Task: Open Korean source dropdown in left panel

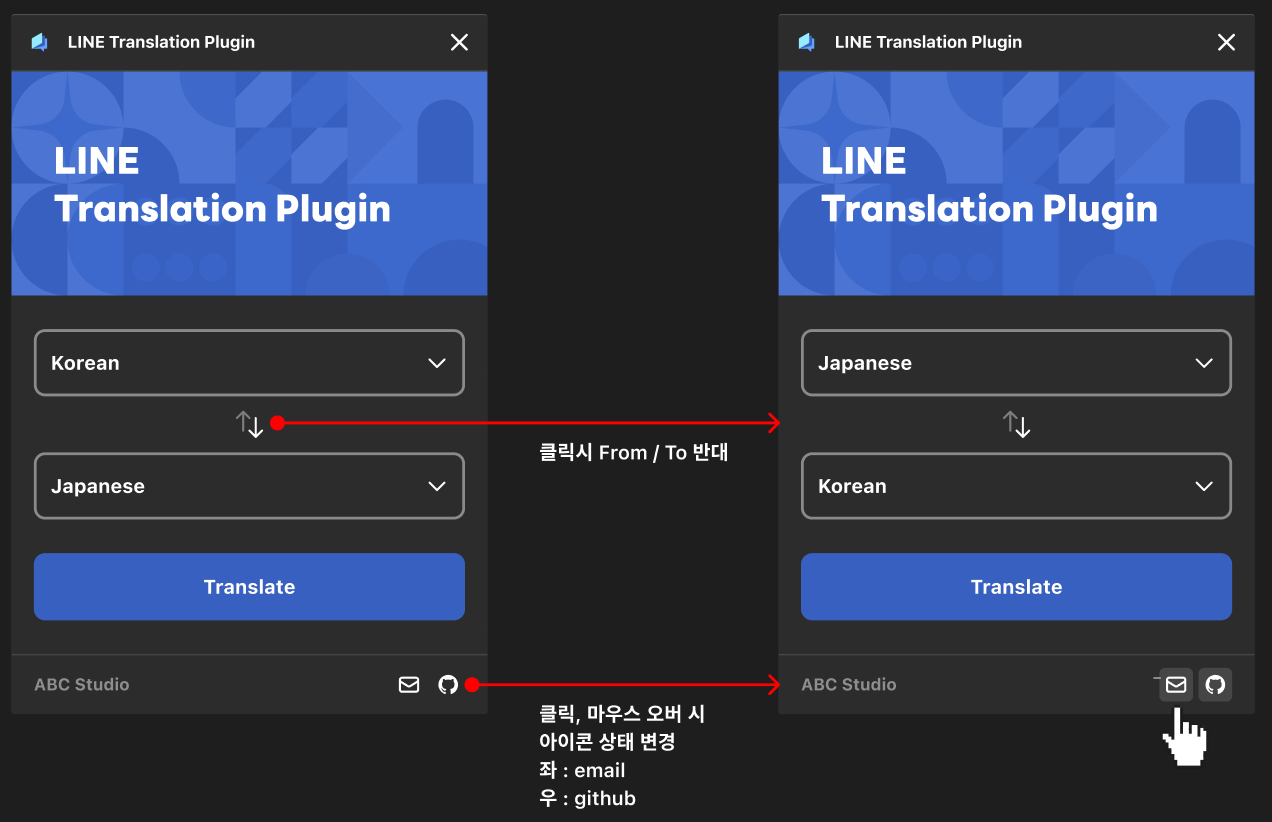Action: (250, 363)
